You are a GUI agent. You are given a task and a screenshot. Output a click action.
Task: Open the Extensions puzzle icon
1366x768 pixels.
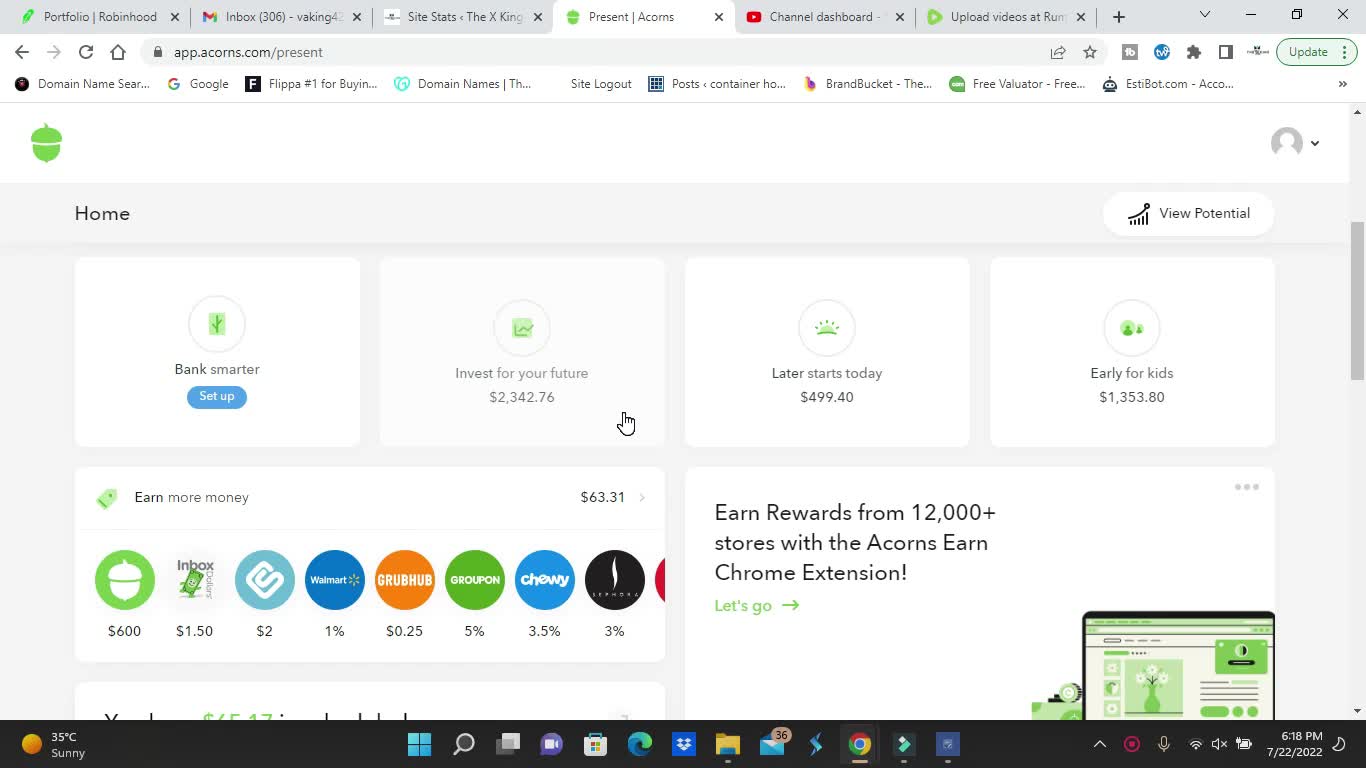(x=1194, y=52)
